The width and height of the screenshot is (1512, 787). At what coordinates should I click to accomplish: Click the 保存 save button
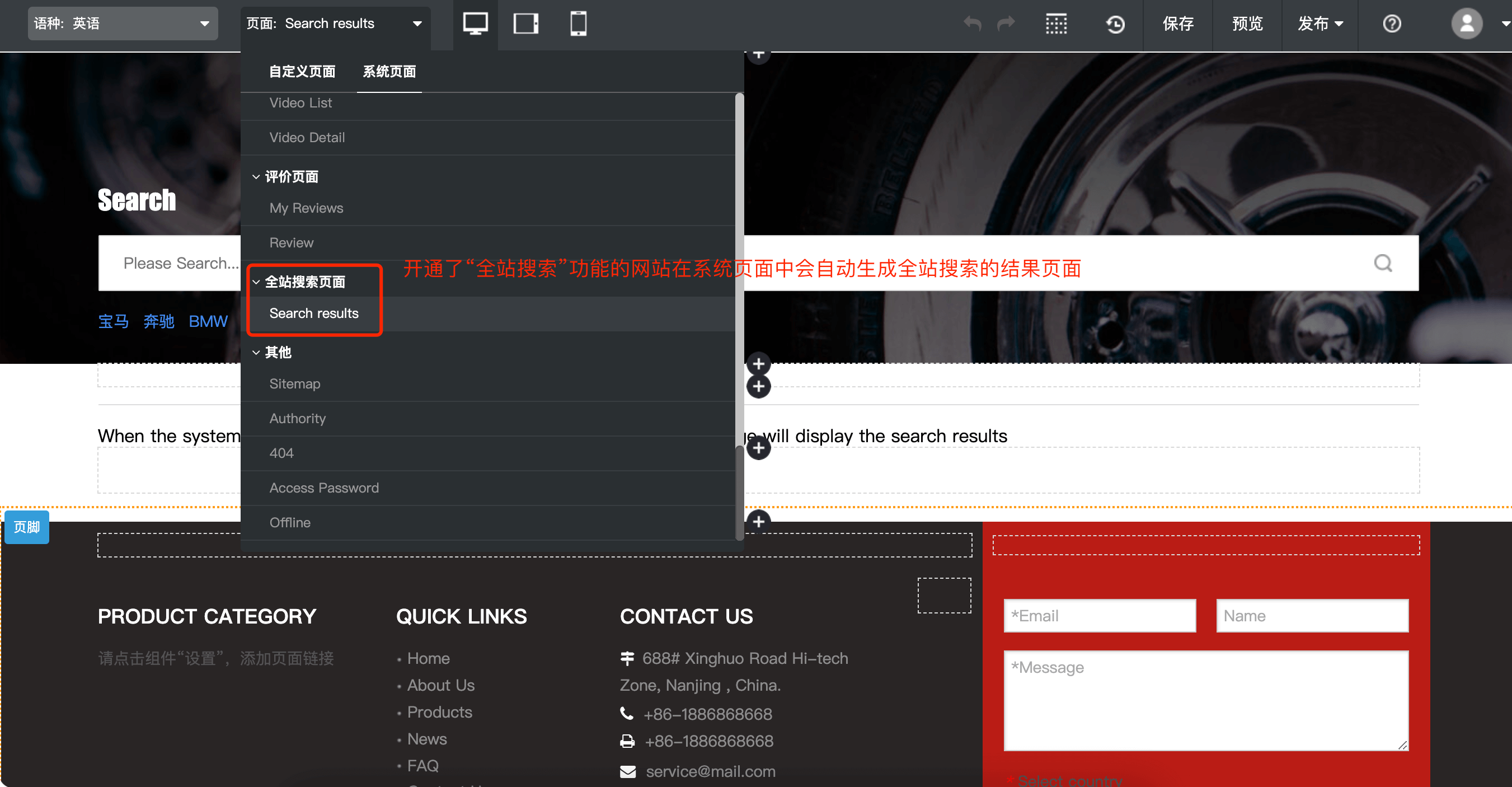[x=1177, y=24]
